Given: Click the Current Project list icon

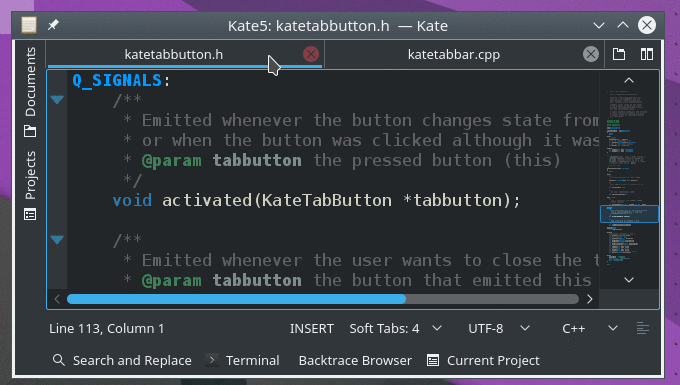Looking at the screenshot, I should (x=433, y=360).
